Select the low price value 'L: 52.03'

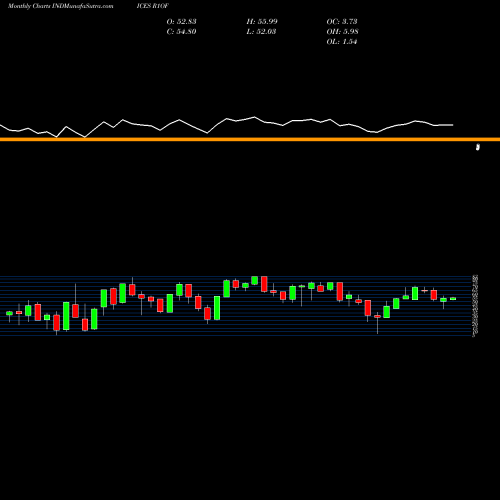click(261, 32)
